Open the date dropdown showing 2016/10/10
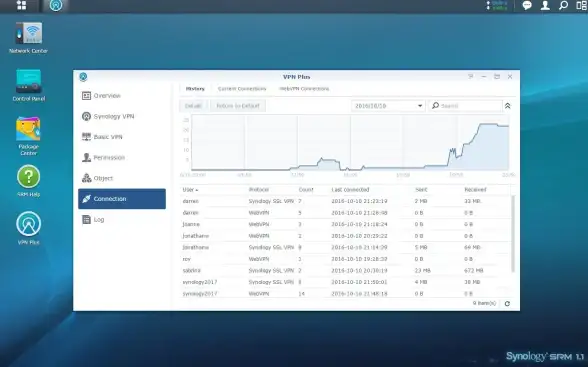 pos(388,106)
